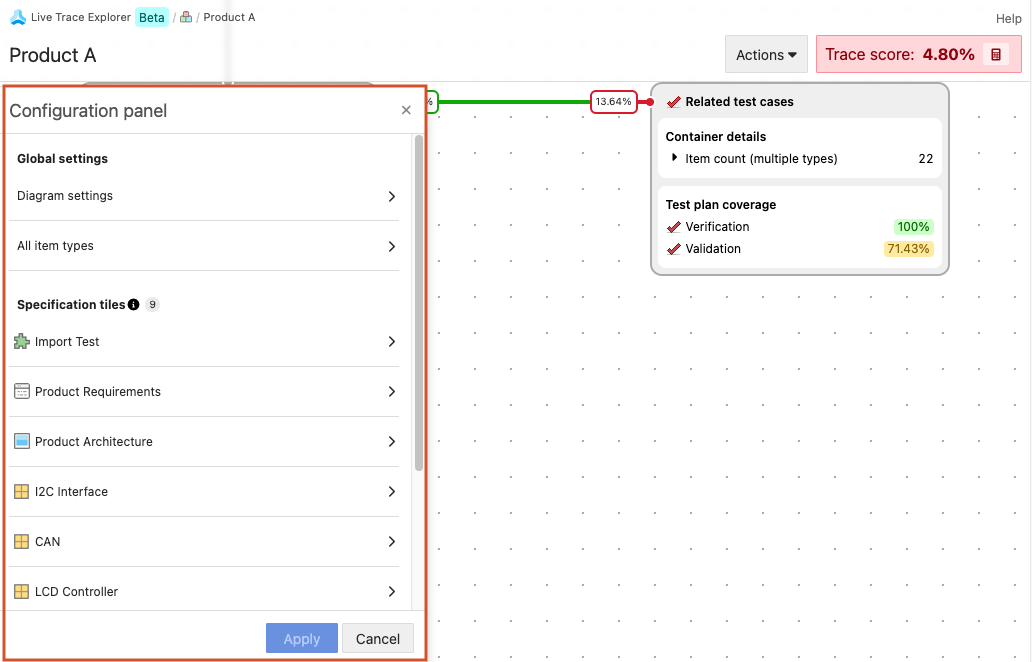Click the Live Trace Explorer logo icon
1032x662 pixels.
[x=17, y=17]
